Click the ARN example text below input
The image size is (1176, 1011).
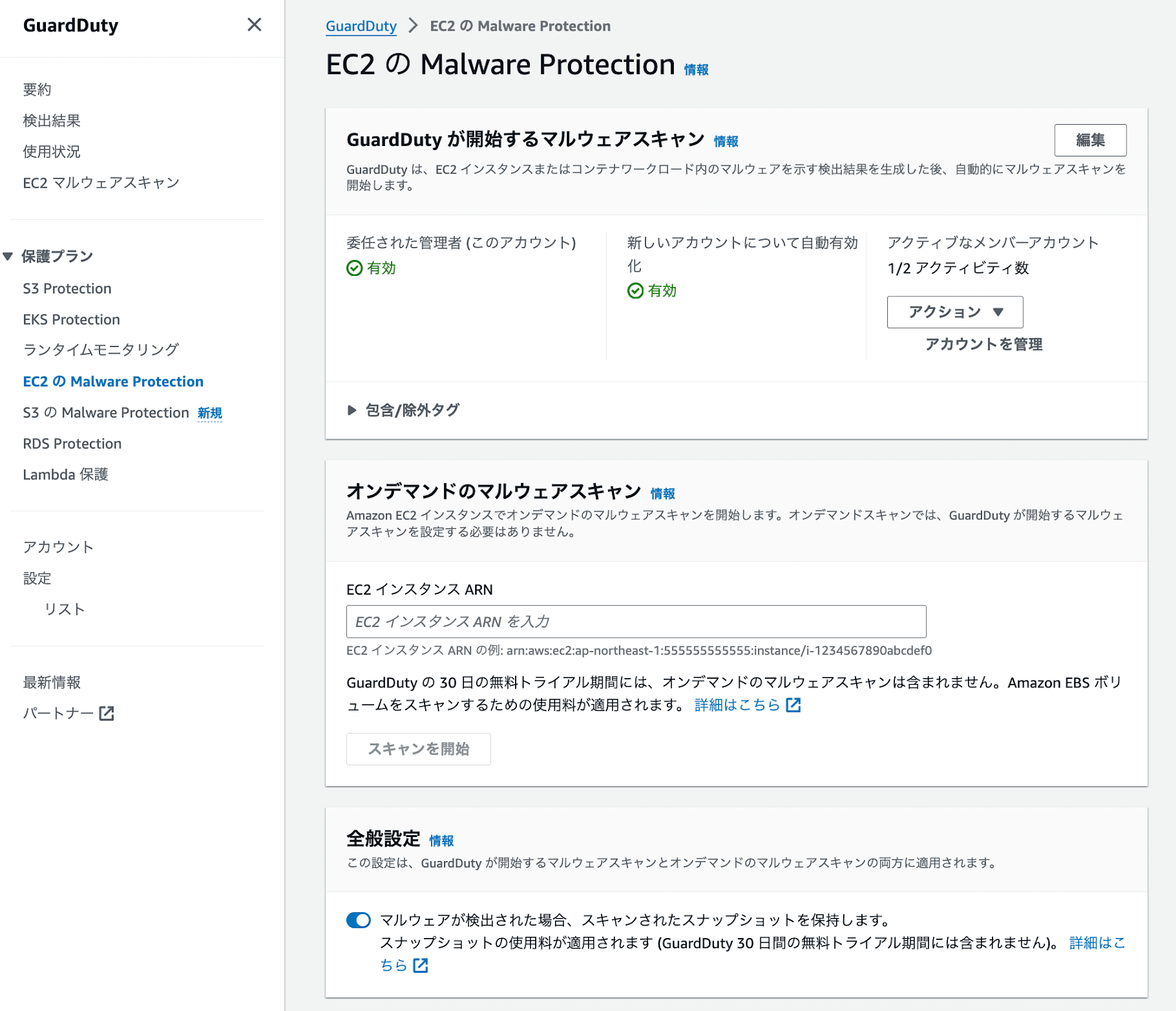point(639,650)
